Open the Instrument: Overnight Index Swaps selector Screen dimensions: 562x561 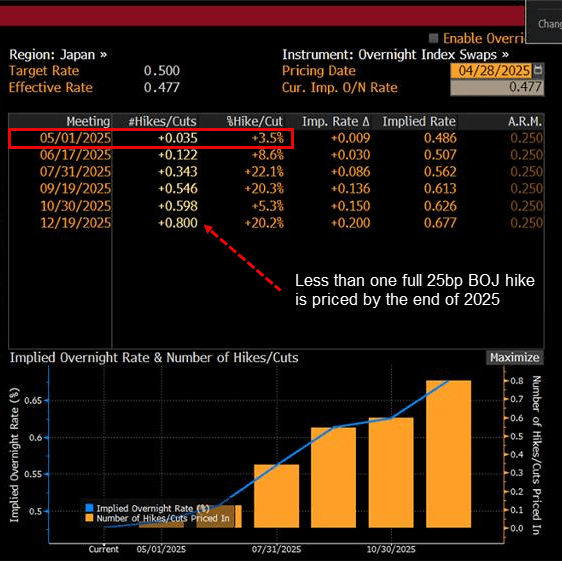point(395,54)
